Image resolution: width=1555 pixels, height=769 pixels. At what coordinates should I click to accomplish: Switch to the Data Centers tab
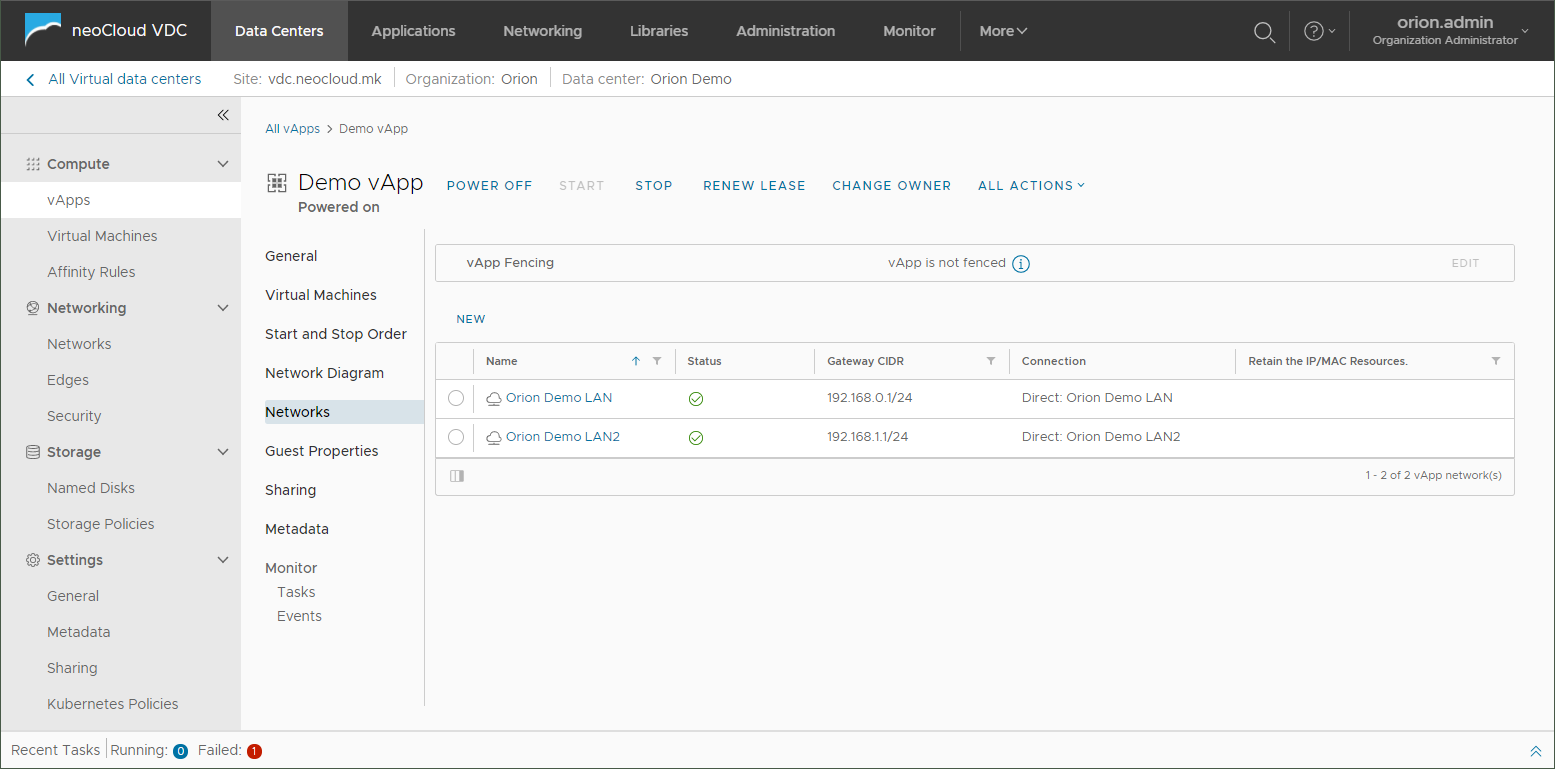coord(279,31)
